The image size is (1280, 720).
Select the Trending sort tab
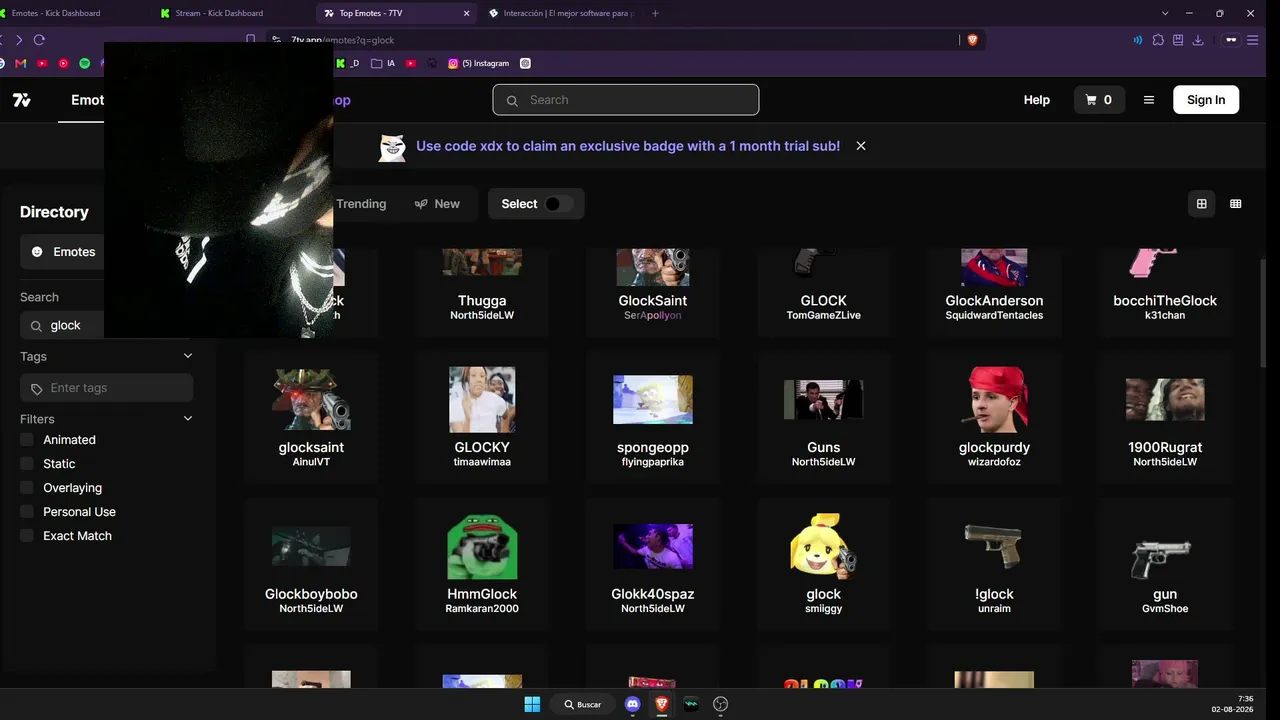[x=361, y=204]
